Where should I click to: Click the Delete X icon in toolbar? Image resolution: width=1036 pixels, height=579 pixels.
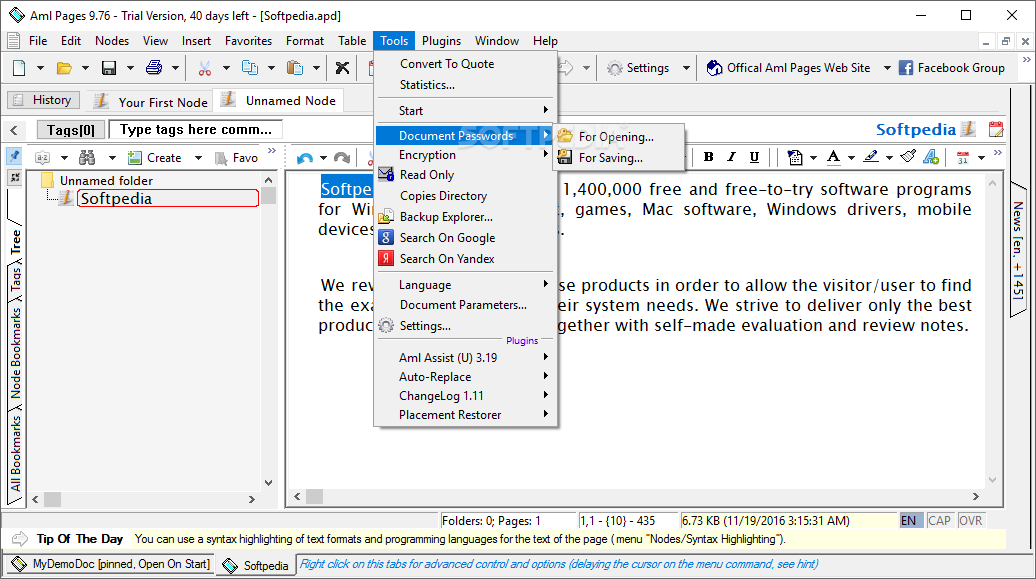[x=342, y=67]
